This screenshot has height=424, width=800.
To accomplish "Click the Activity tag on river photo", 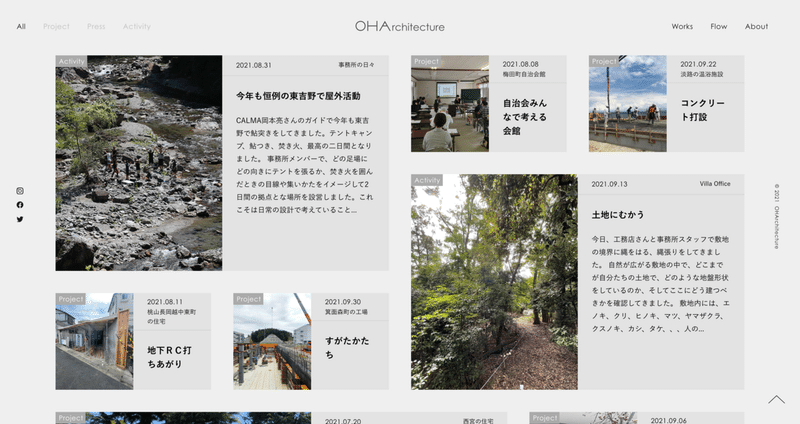I will point(71,61).
